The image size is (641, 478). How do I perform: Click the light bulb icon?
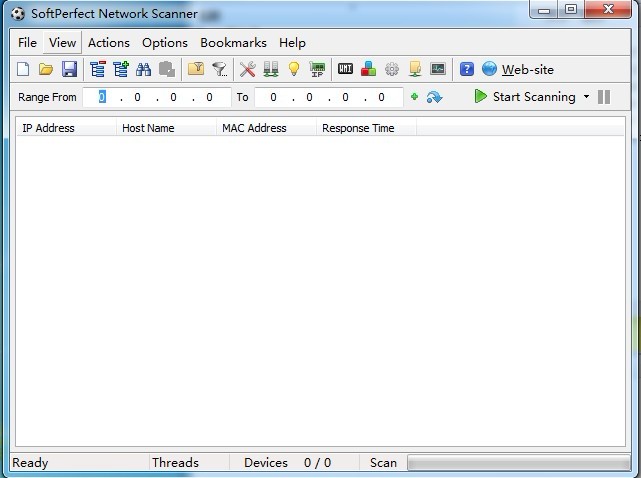click(x=294, y=69)
